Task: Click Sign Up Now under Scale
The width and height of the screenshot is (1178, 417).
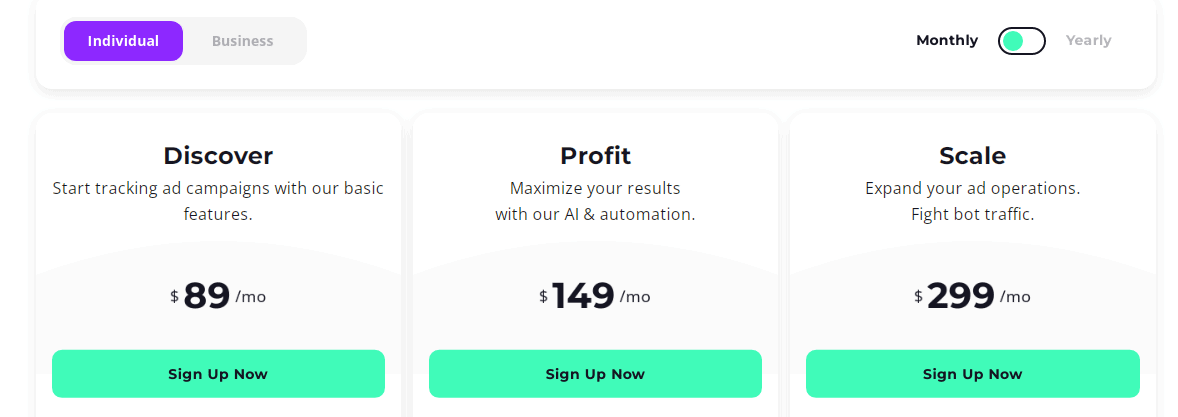Action: point(972,374)
